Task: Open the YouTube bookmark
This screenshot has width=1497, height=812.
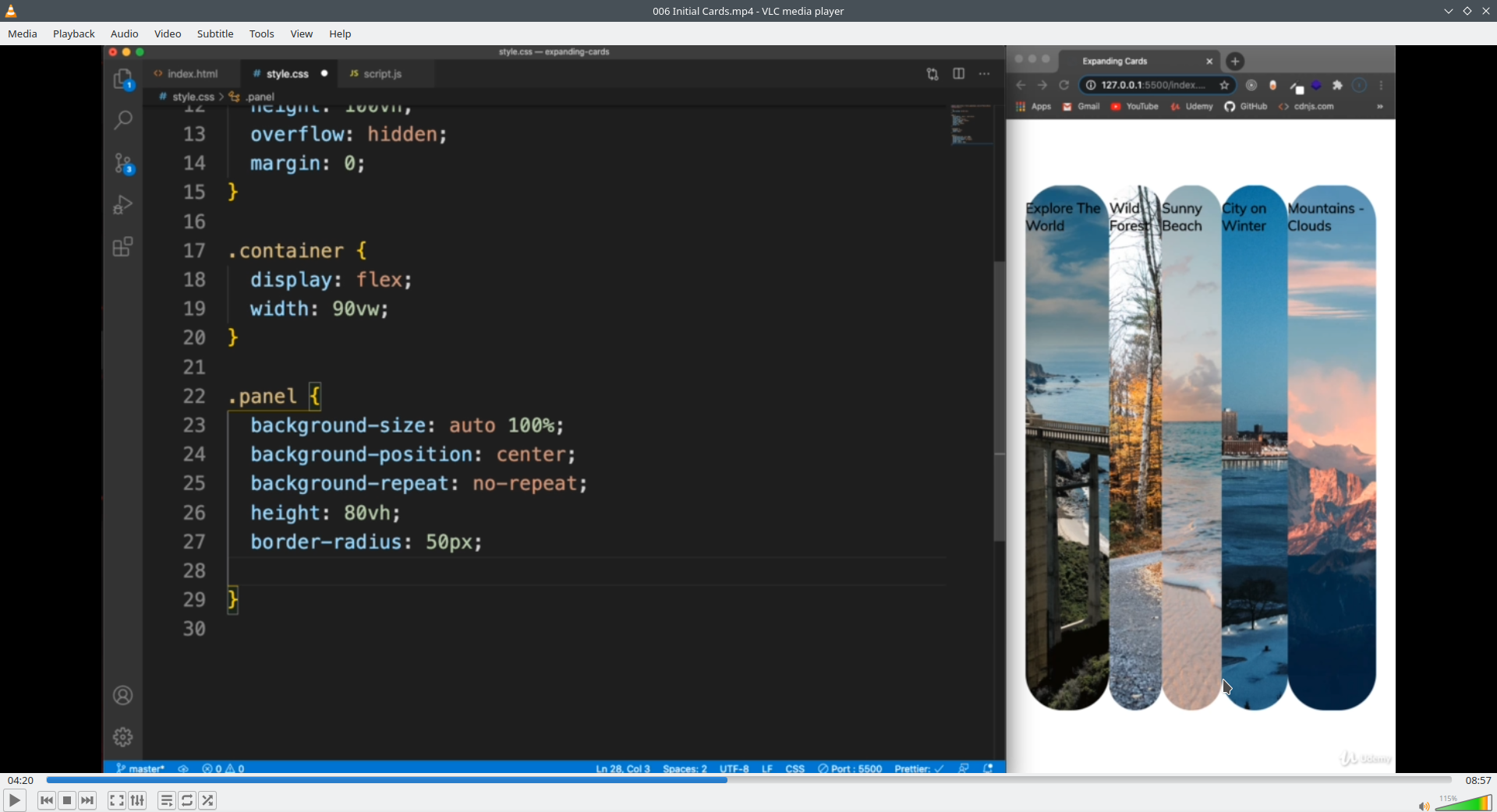Action: [x=1135, y=107]
